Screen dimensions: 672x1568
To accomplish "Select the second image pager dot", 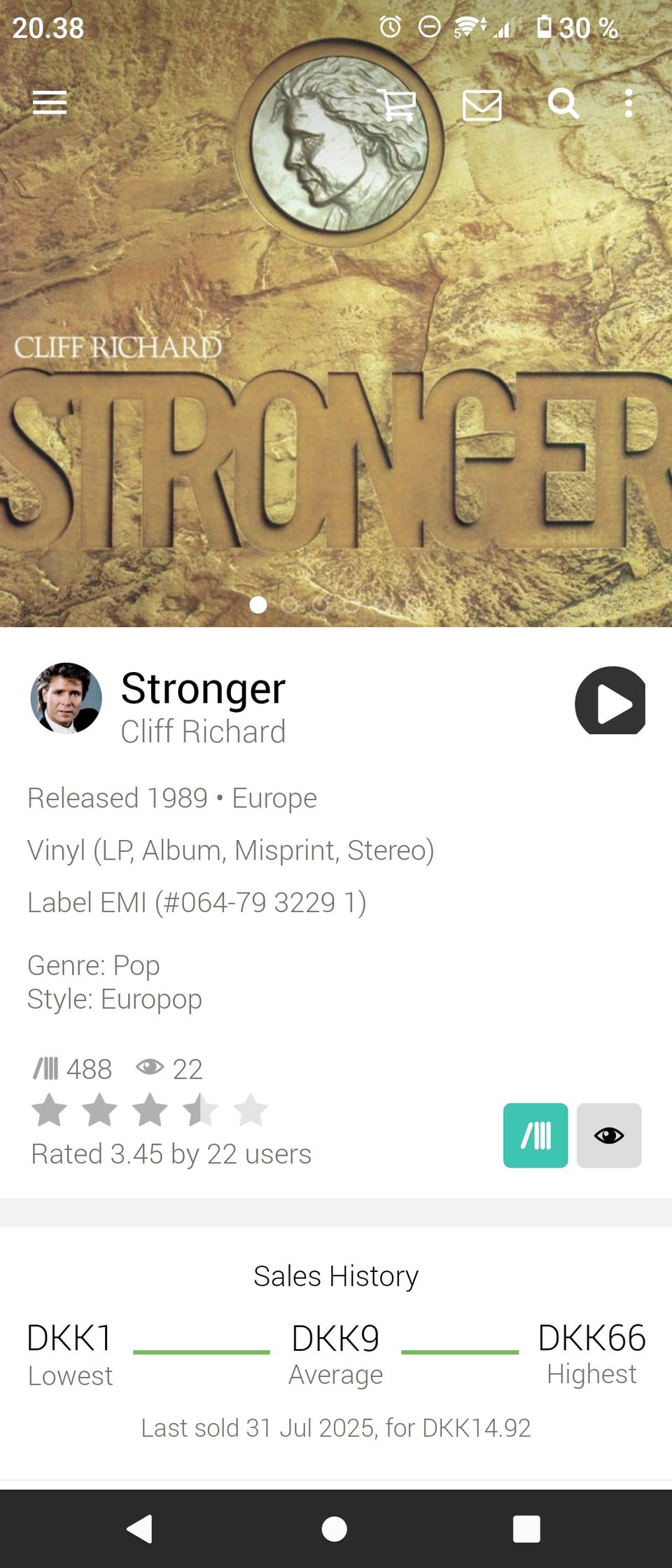I will click(289, 605).
